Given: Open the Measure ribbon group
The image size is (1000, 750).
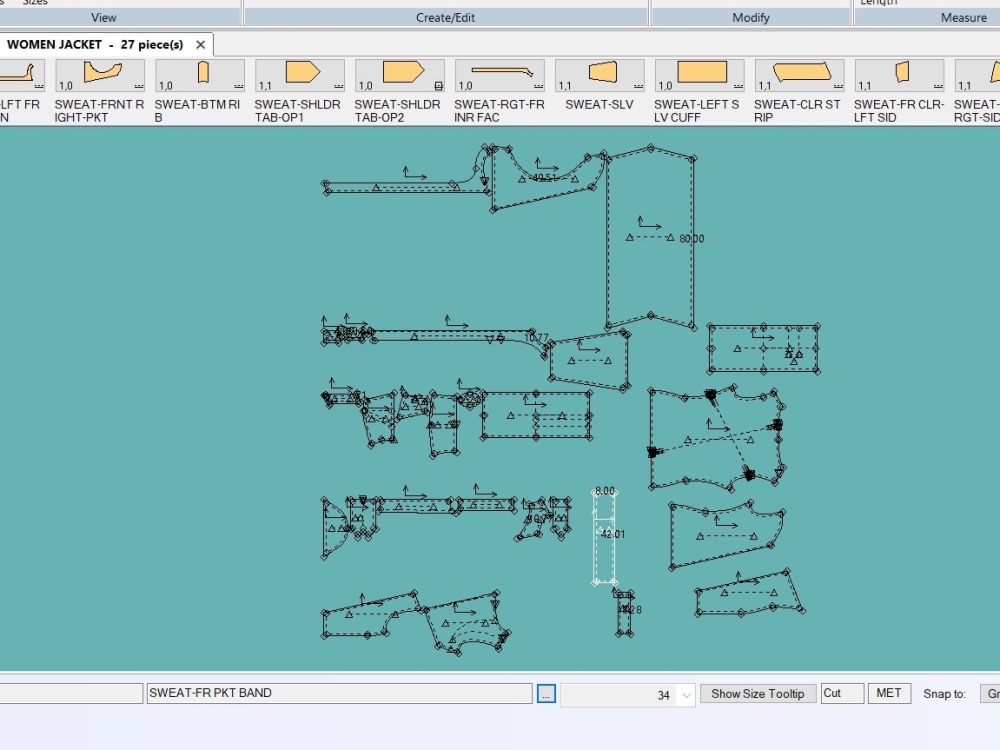Looking at the screenshot, I should tap(963, 18).
